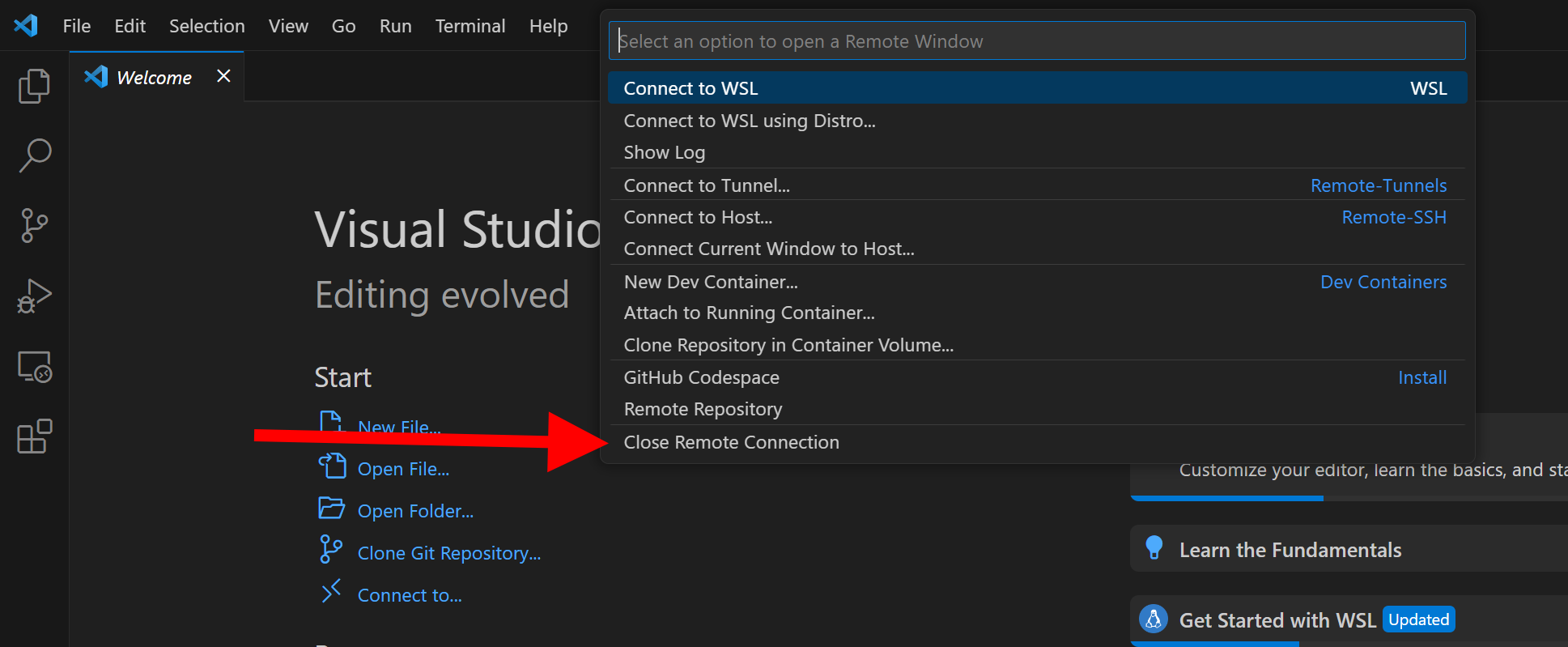Click the New File... link
1568x647 pixels.
coord(399,427)
